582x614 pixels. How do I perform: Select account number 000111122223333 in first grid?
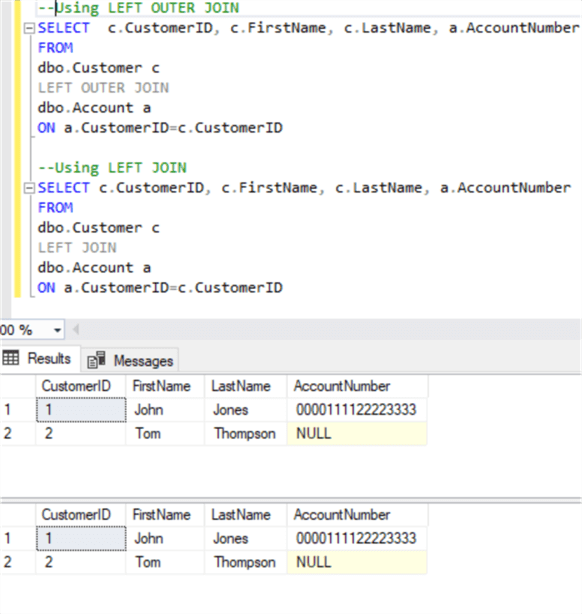click(x=357, y=410)
